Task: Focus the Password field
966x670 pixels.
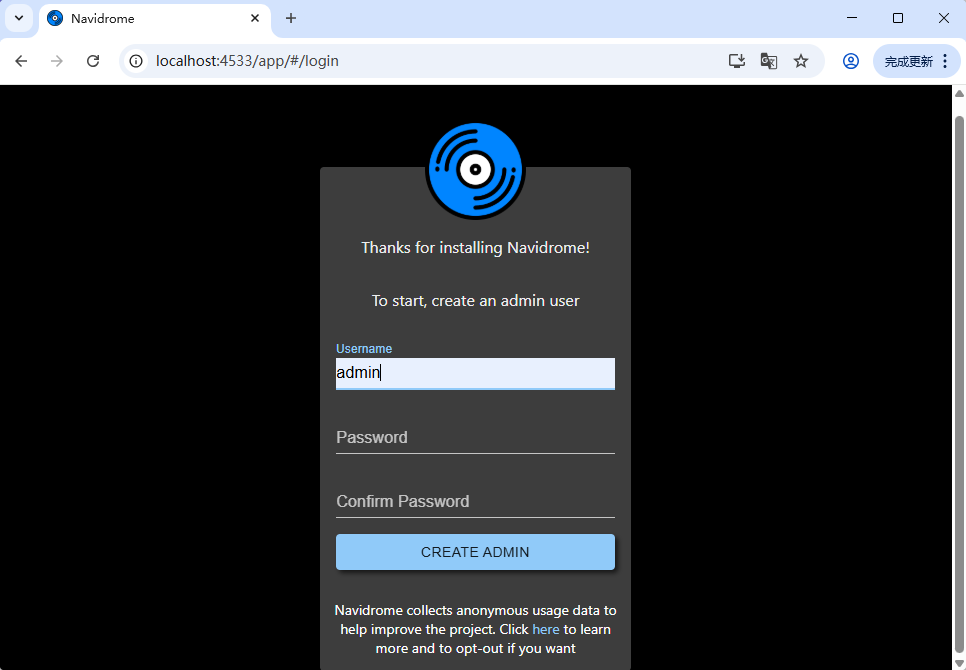Action: click(475, 438)
